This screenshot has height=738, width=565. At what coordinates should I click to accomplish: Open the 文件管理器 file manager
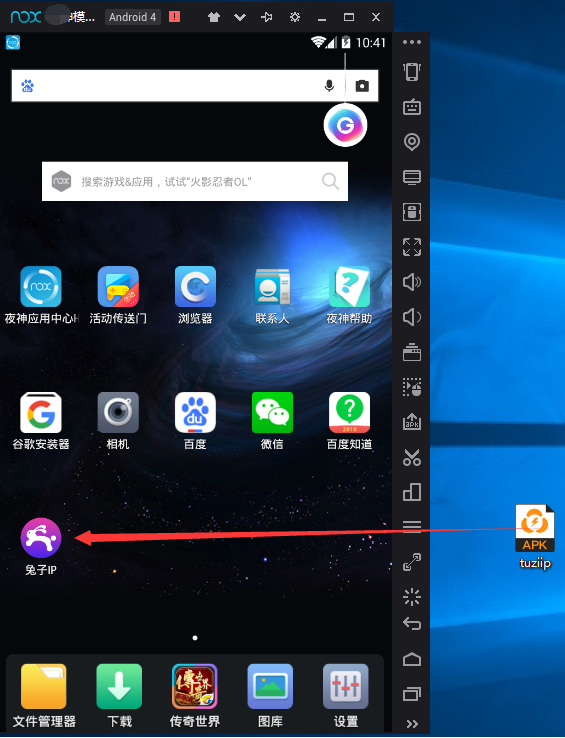click(44, 686)
